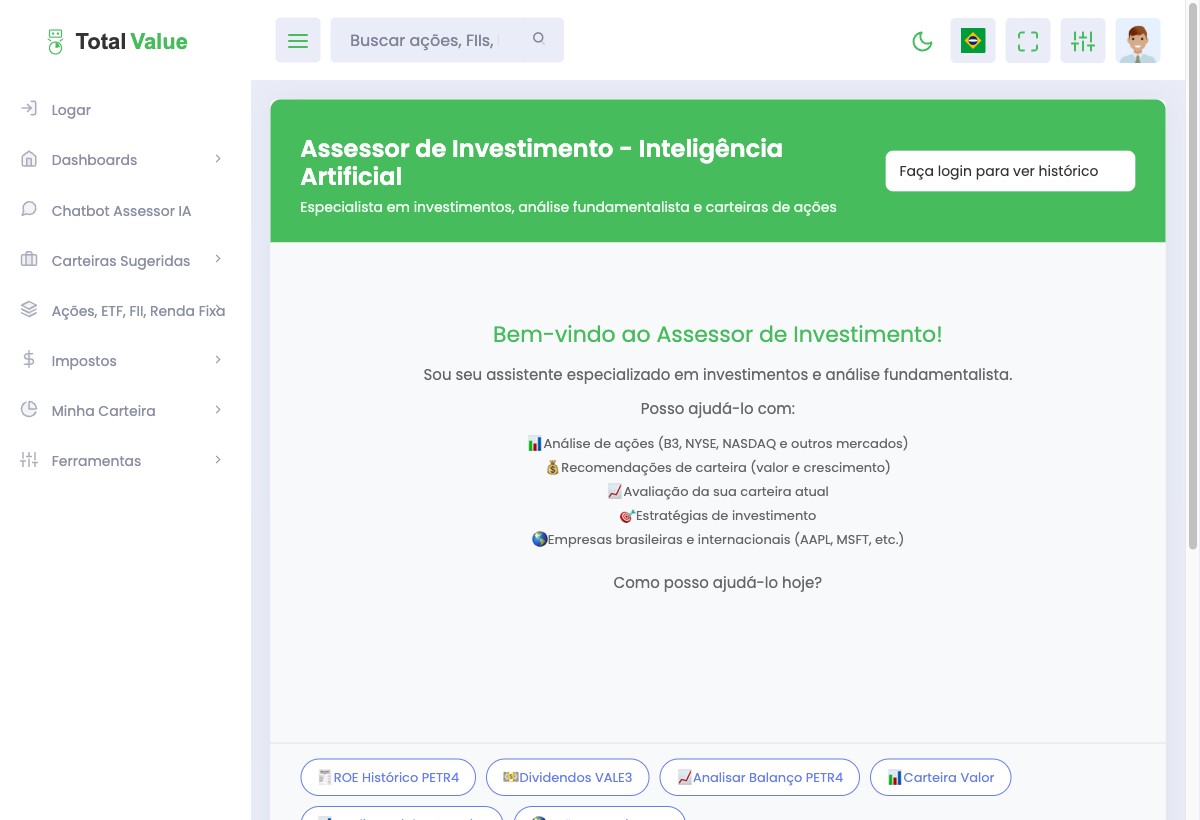Expand the Impostos submenu chevron
This screenshot has width=1200, height=820.
pyautogui.click(x=218, y=360)
